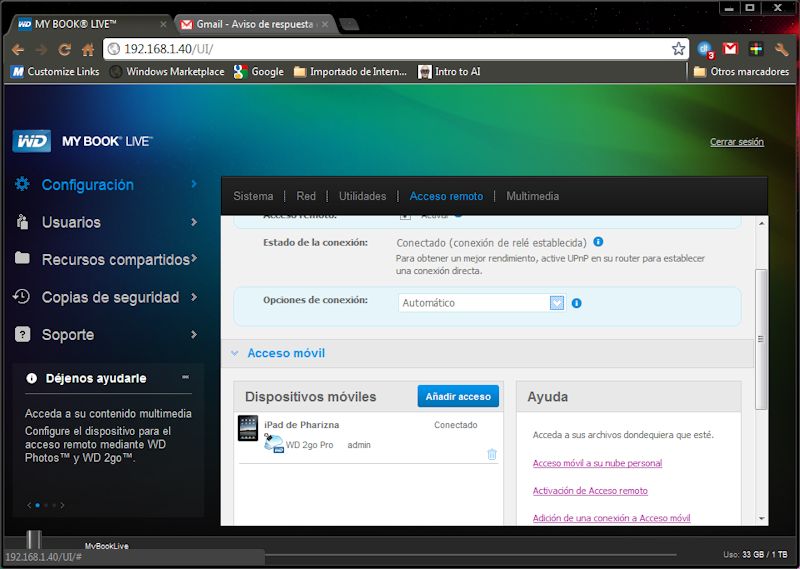
Task: Click the WD logo
Action: click(32, 141)
